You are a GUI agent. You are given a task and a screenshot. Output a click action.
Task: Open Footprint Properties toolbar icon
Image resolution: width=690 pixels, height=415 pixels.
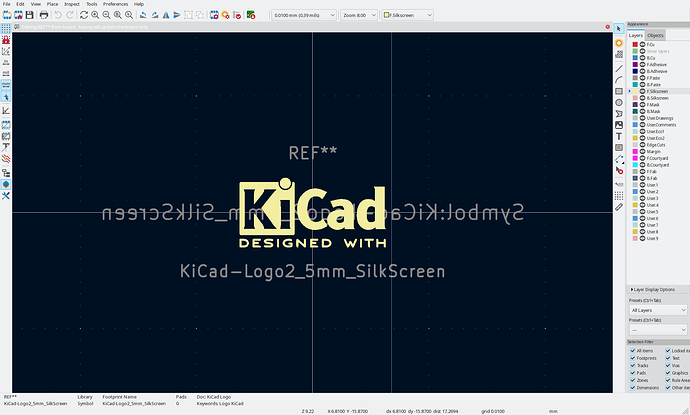click(214, 15)
